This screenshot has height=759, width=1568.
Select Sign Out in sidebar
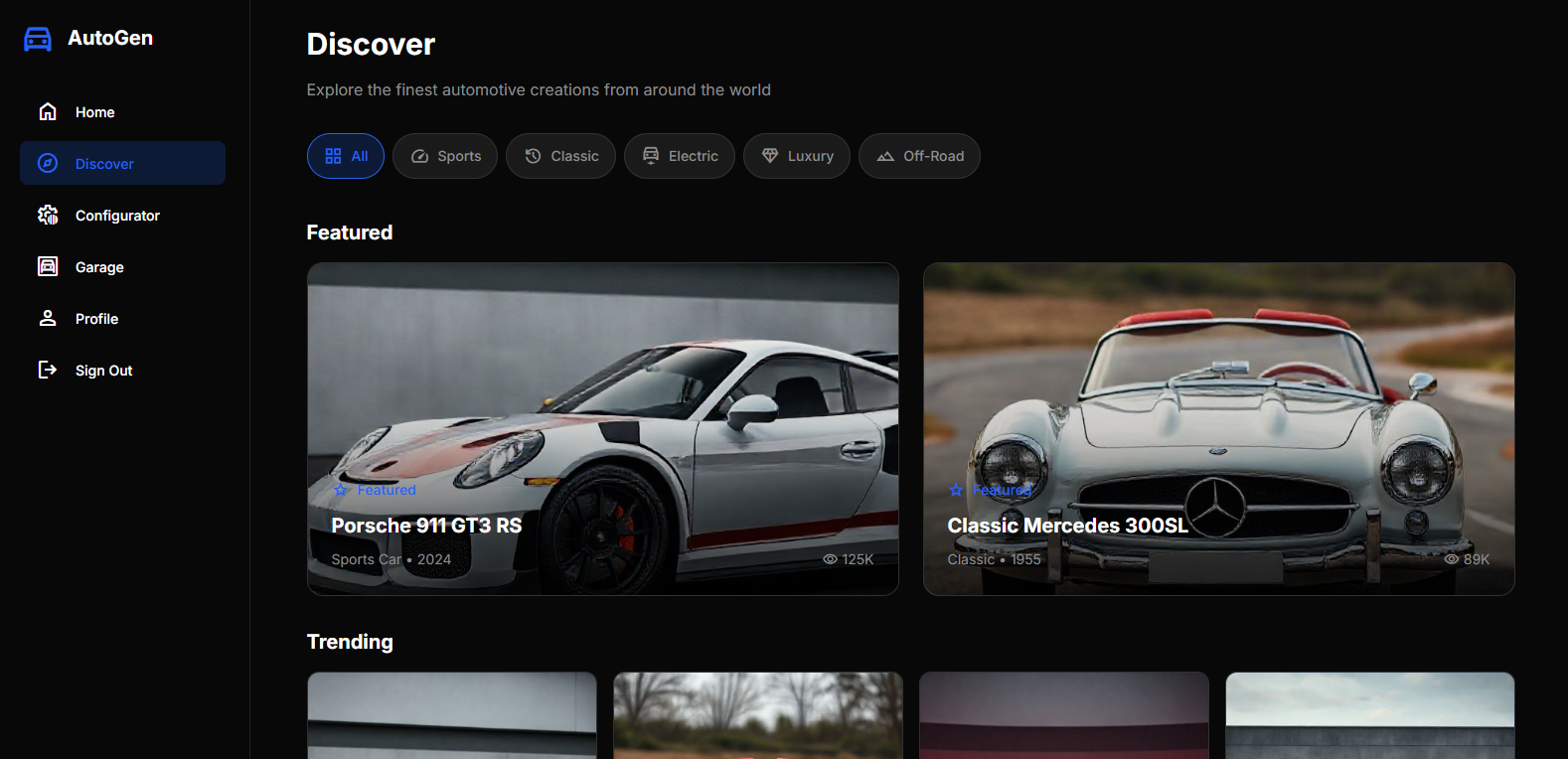coord(122,370)
